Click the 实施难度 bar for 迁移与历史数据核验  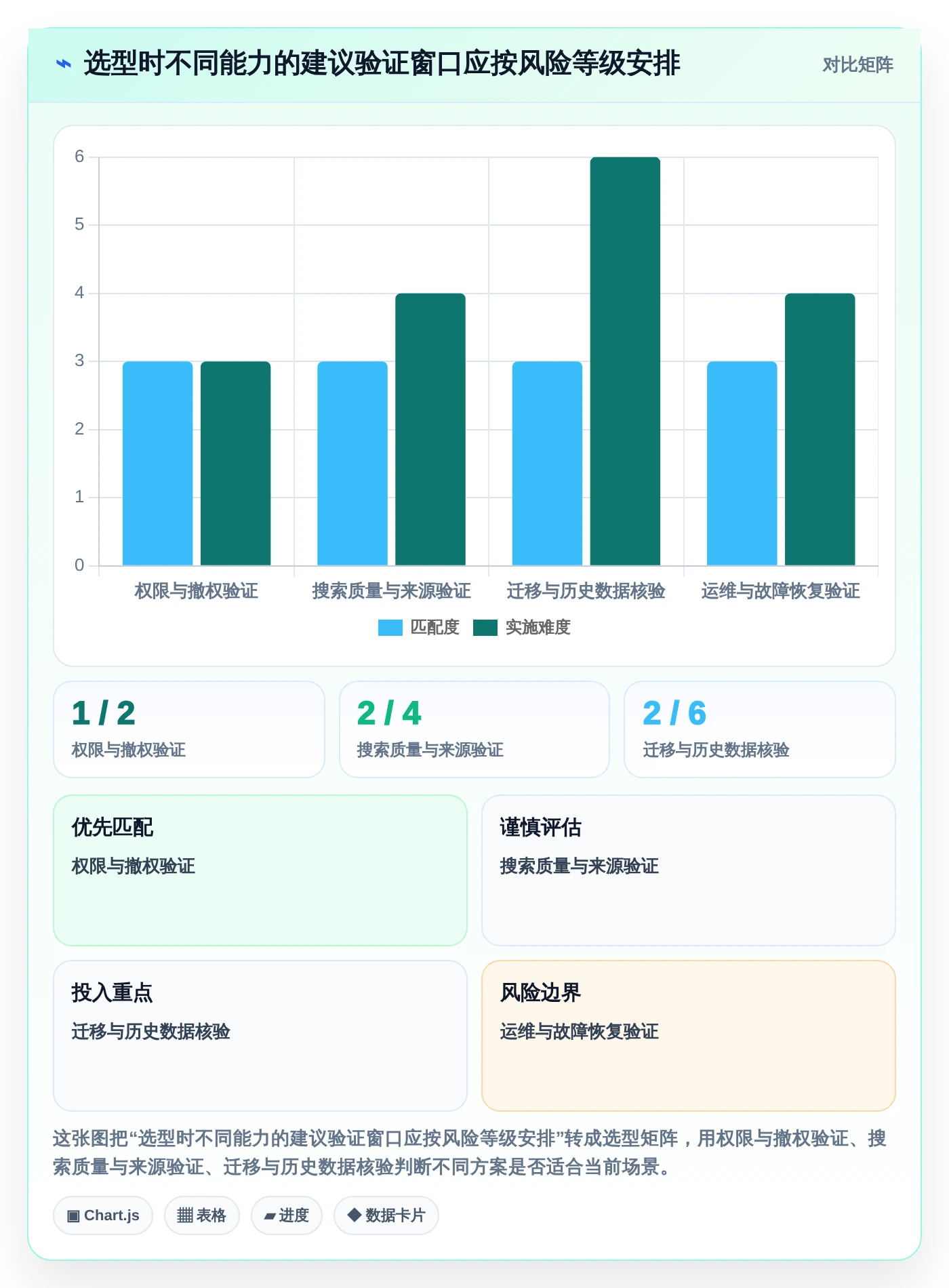point(625,361)
